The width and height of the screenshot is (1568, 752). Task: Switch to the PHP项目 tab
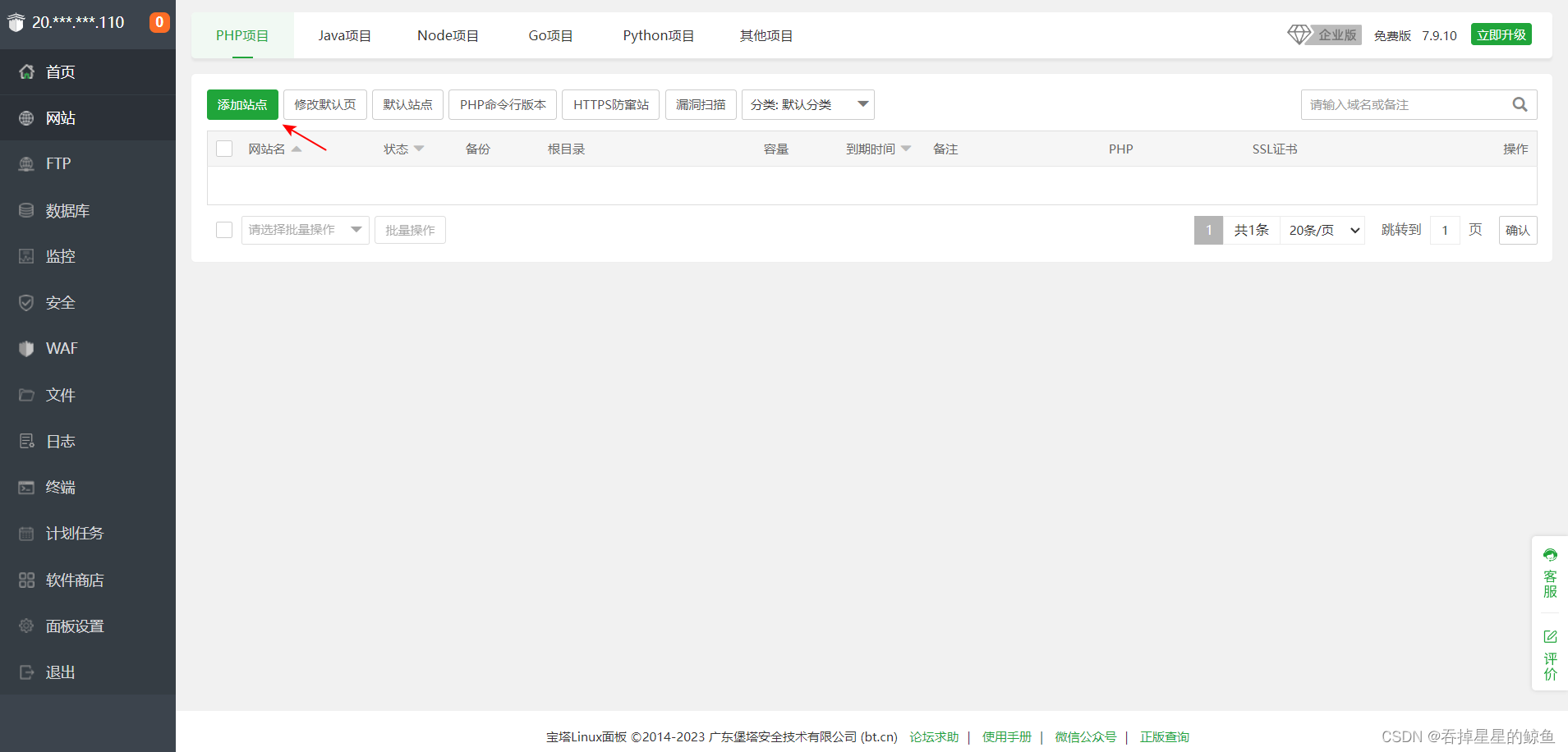242,35
